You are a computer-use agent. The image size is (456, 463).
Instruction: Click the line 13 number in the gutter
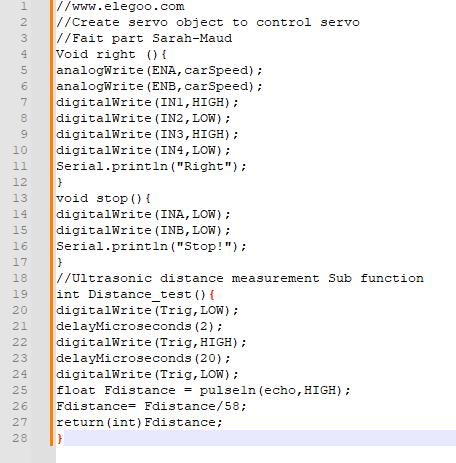pos(20,198)
